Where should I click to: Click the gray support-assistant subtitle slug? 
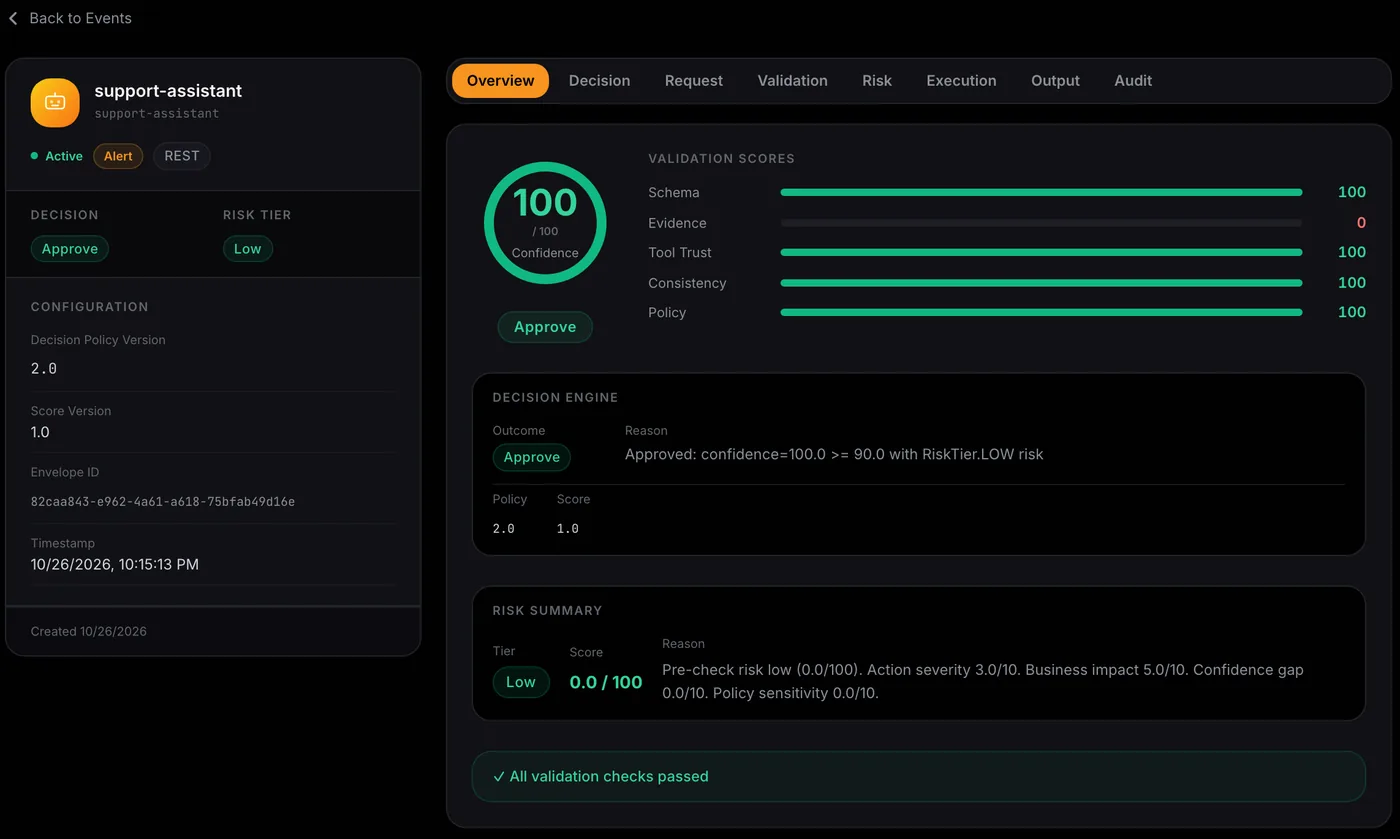(x=157, y=114)
